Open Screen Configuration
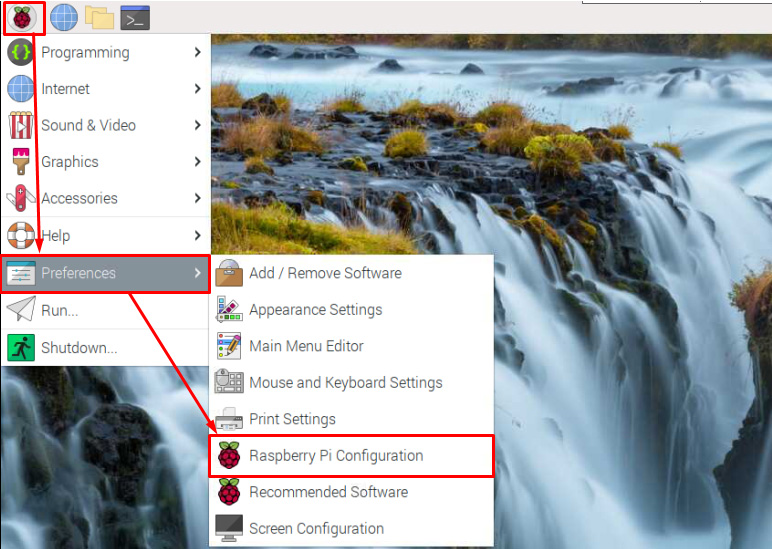Image resolution: width=772 pixels, height=549 pixels. pos(316,528)
